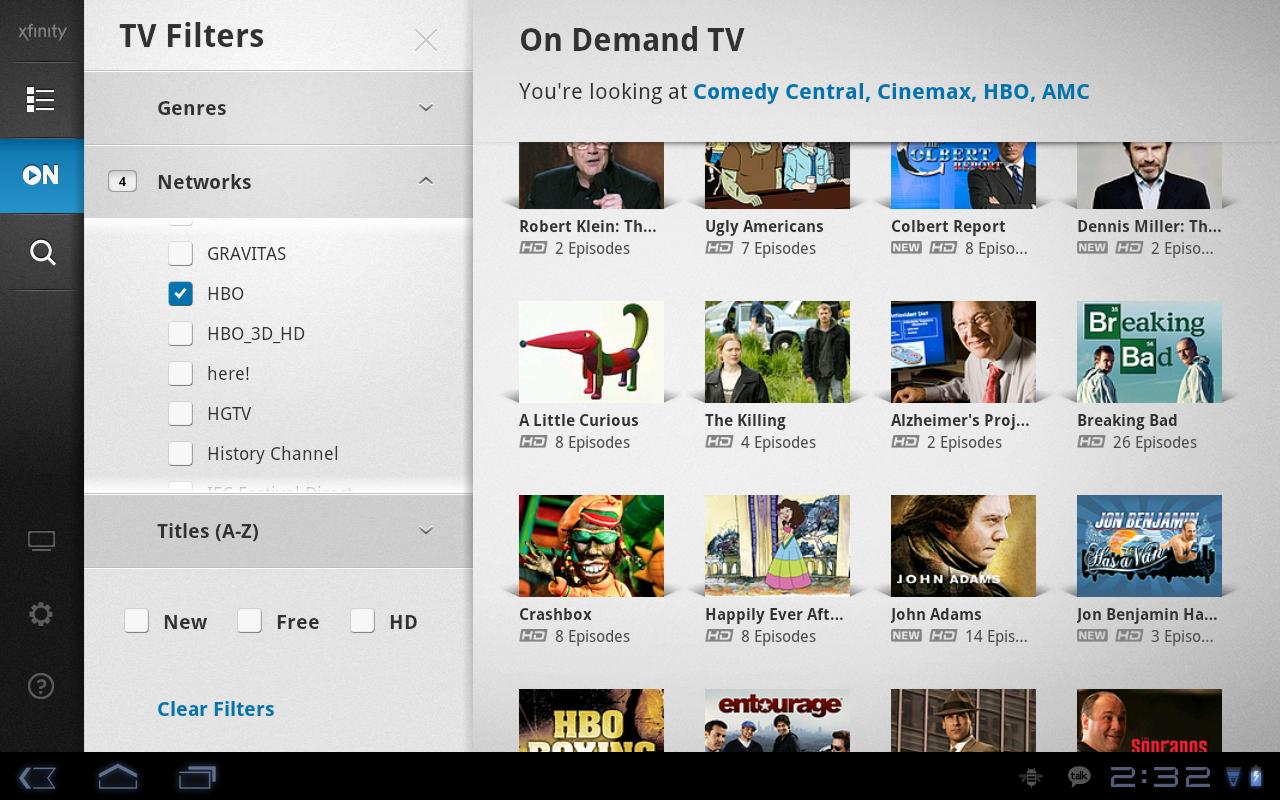Open the help question mark icon
This screenshot has width=1280, height=800.
[41, 686]
